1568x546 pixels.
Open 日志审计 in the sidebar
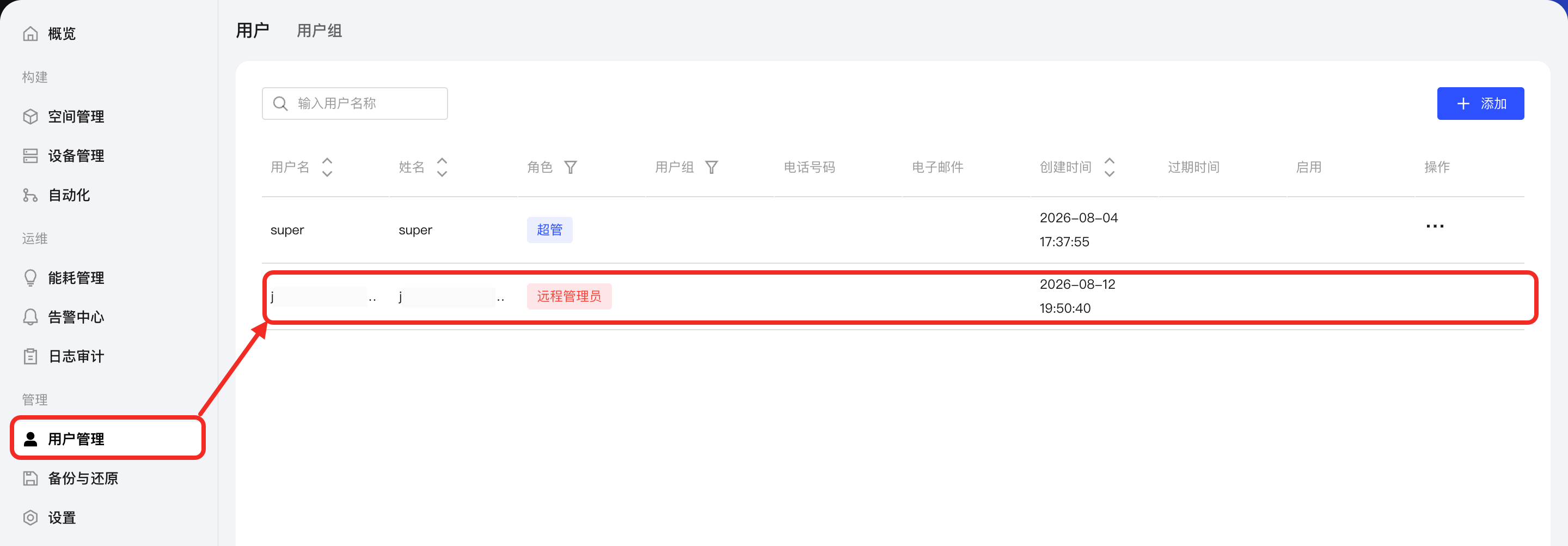click(76, 356)
